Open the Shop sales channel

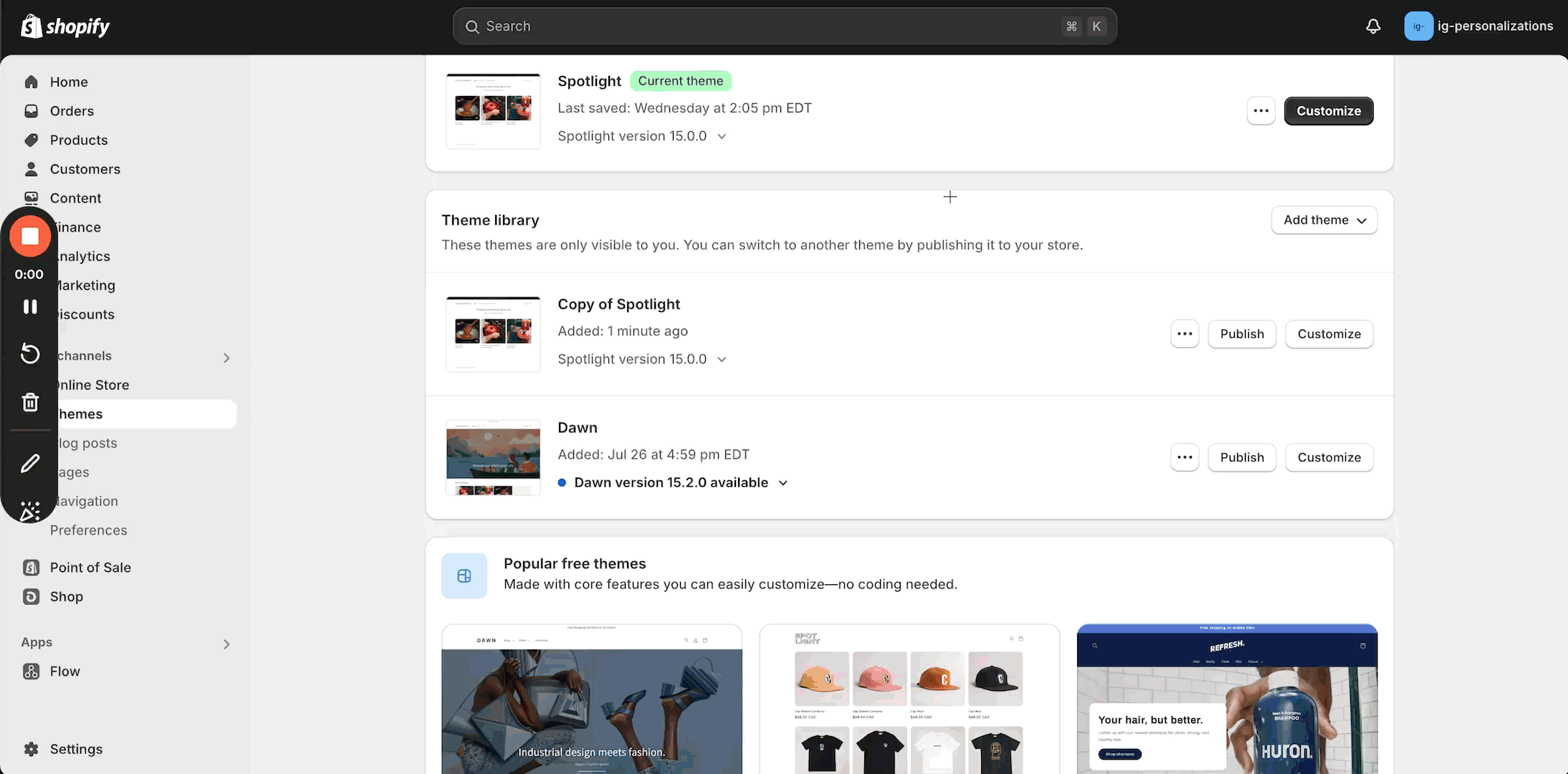[x=66, y=597]
